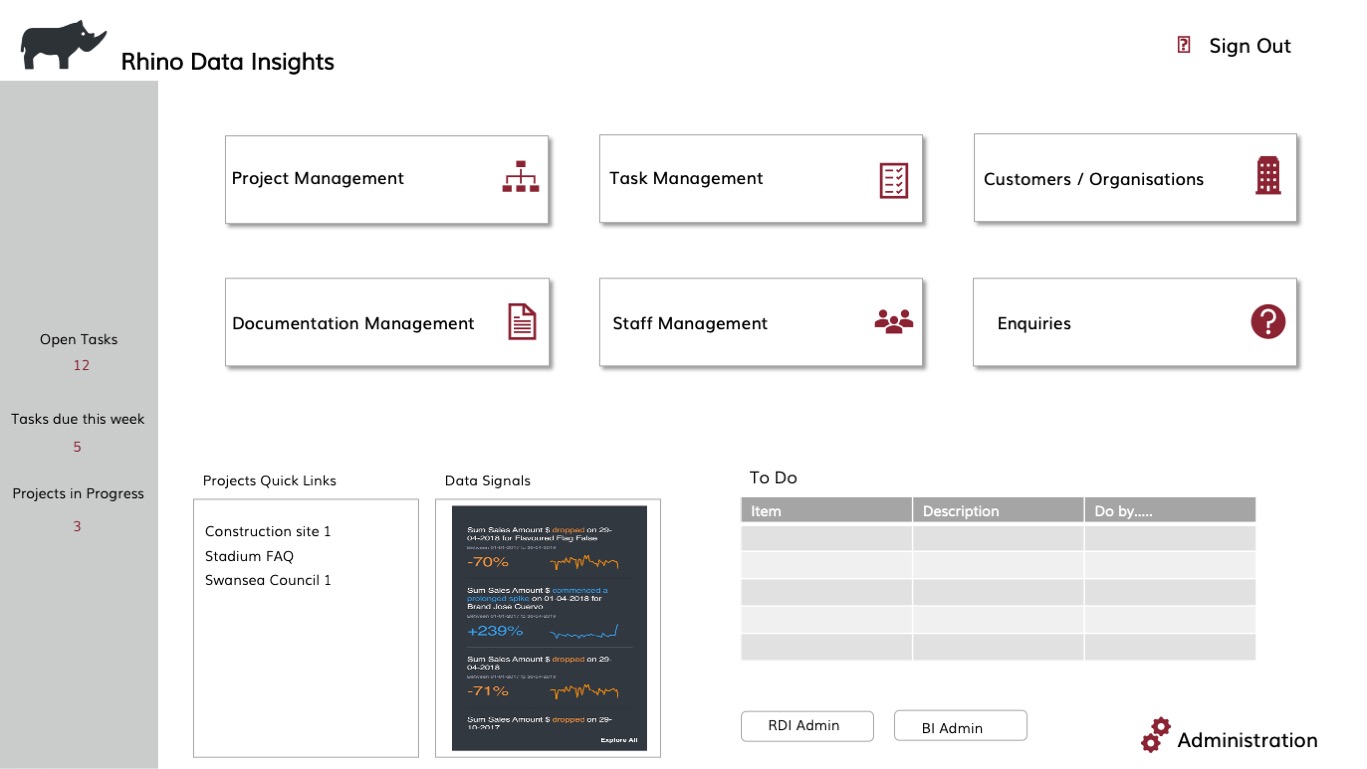The image size is (1367, 769).
Task: Open the Stadium FAQ quick link
Action: point(249,556)
